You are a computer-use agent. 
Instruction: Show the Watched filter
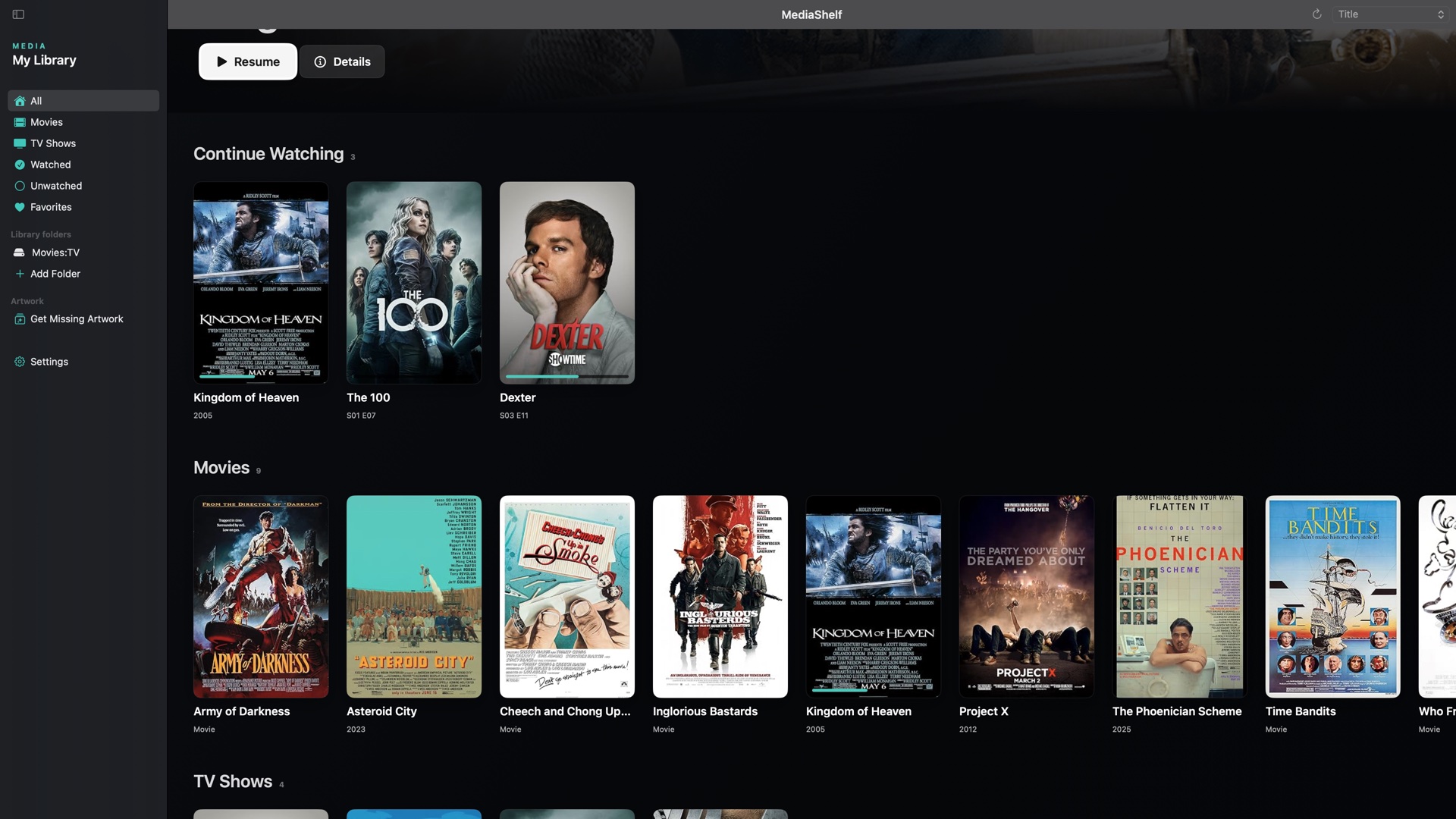click(x=83, y=165)
